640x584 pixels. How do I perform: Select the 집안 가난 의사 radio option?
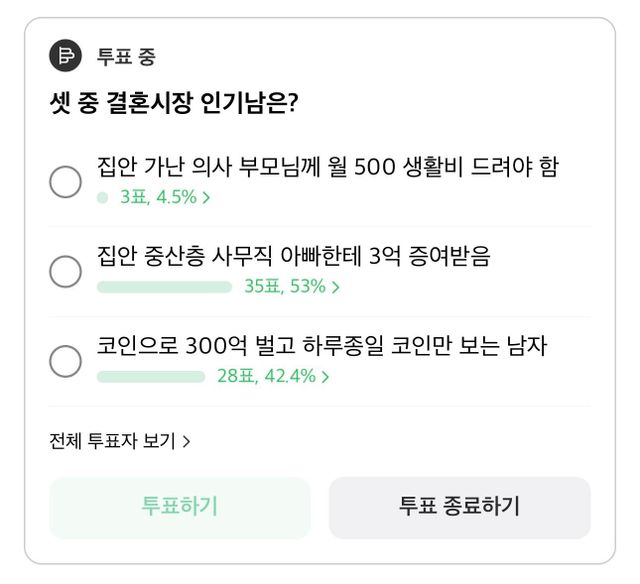click(x=66, y=181)
